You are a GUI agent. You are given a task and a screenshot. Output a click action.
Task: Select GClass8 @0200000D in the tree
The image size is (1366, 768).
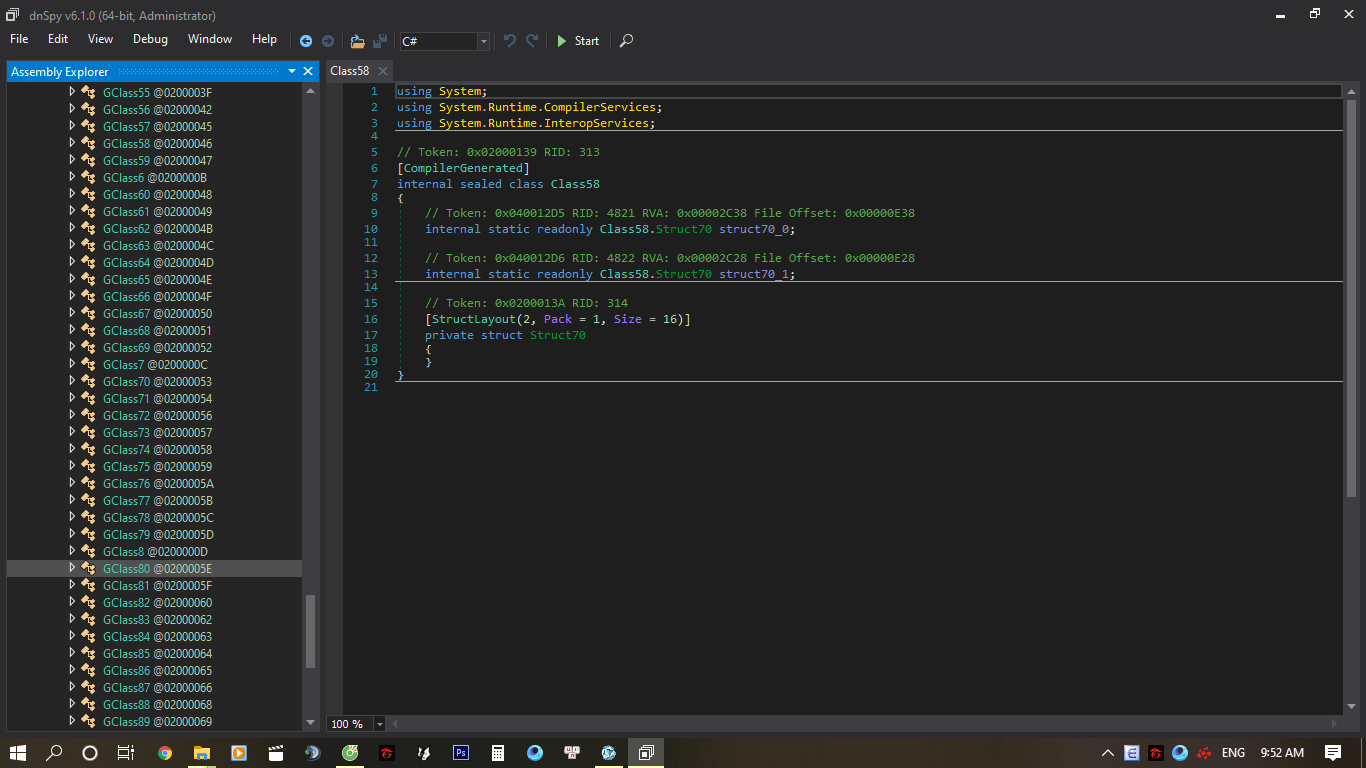coord(155,551)
